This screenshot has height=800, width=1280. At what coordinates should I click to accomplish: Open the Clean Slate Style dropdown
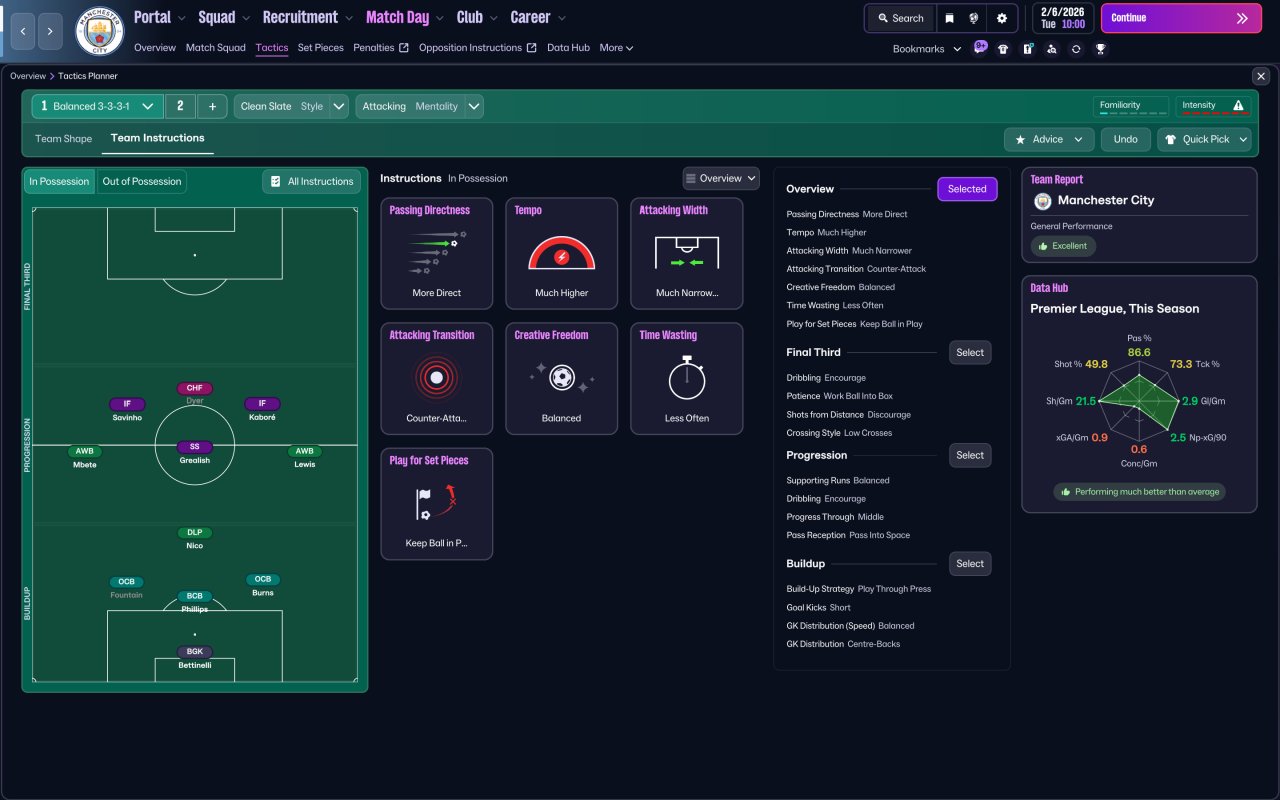291,106
